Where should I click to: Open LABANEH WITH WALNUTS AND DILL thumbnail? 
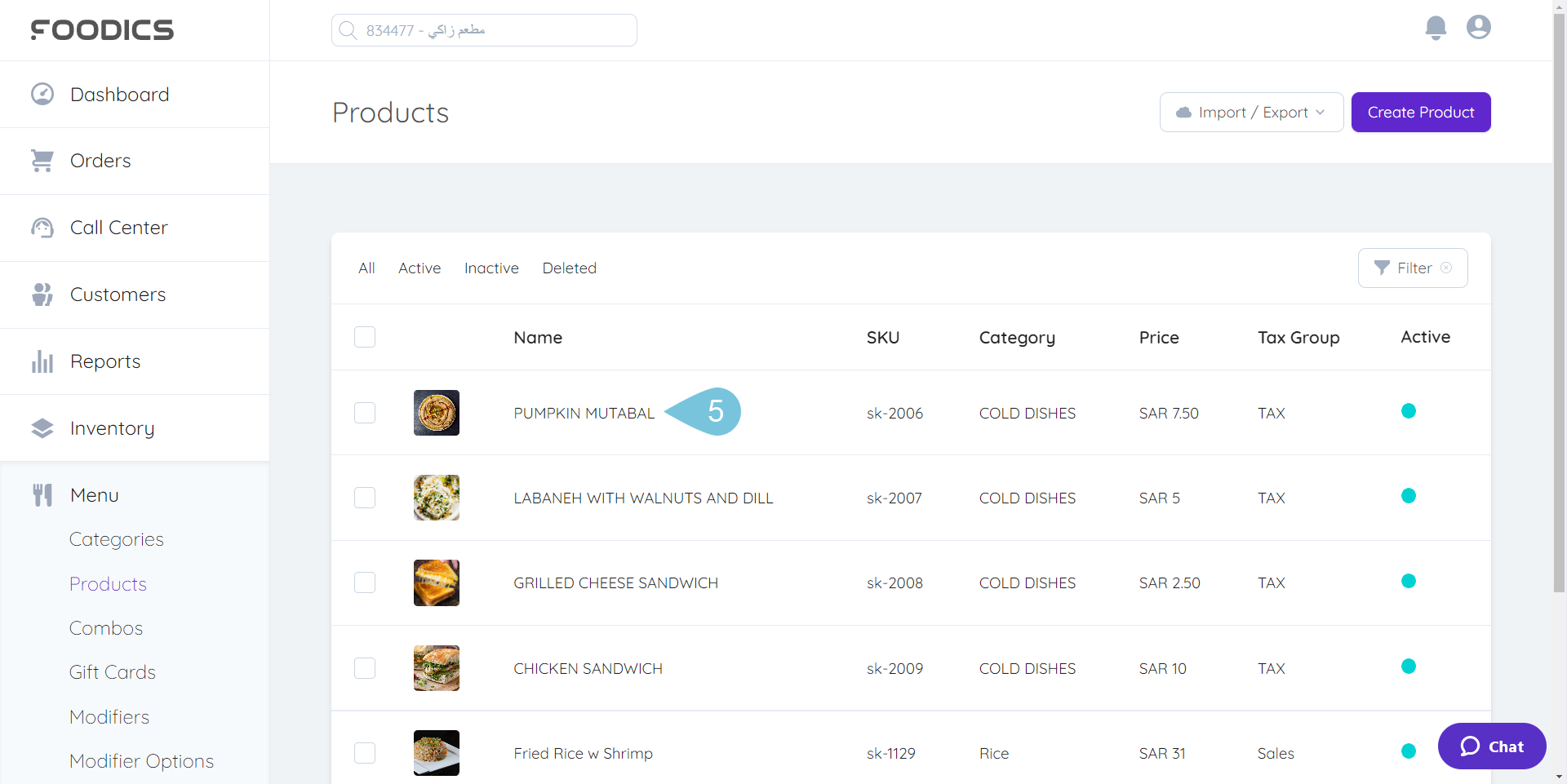pyautogui.click(x=437, y=498)
